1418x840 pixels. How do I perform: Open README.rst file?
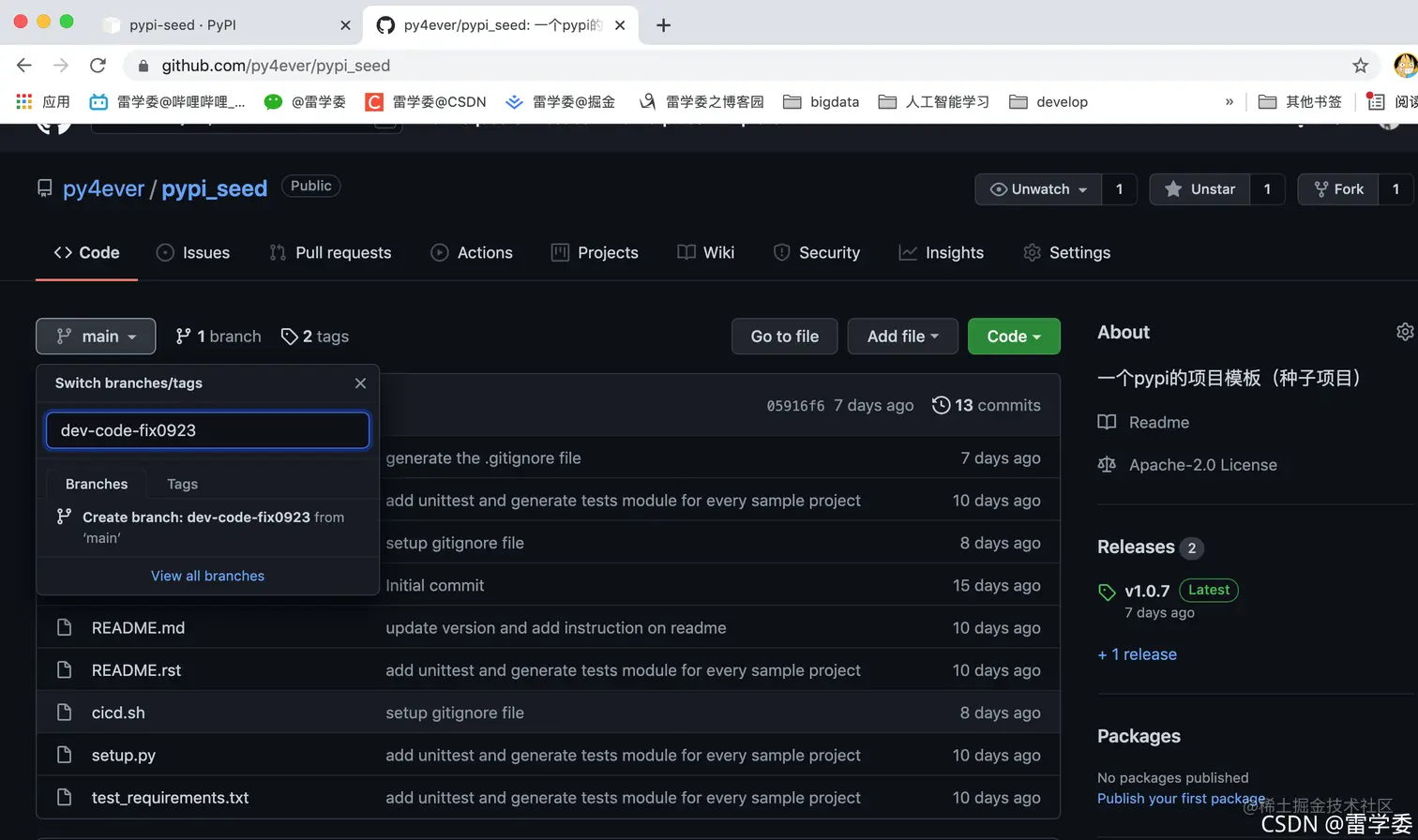(x=136, y=670)
